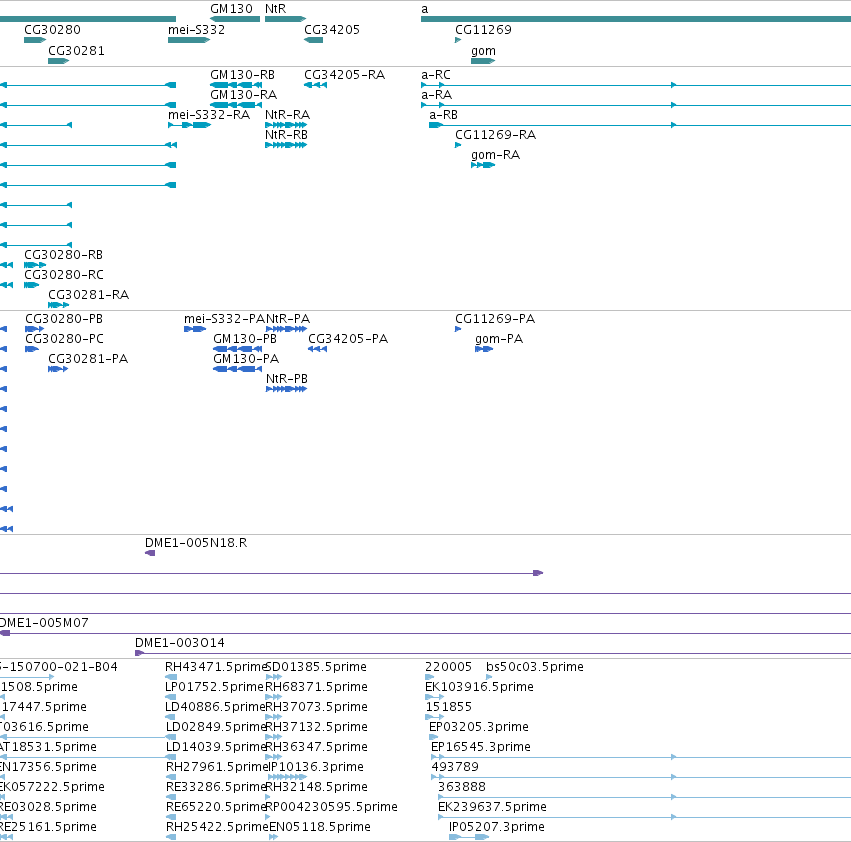851x842 pixels.
Task: Click the CG11269 gene label
Action: coord(483,29)
